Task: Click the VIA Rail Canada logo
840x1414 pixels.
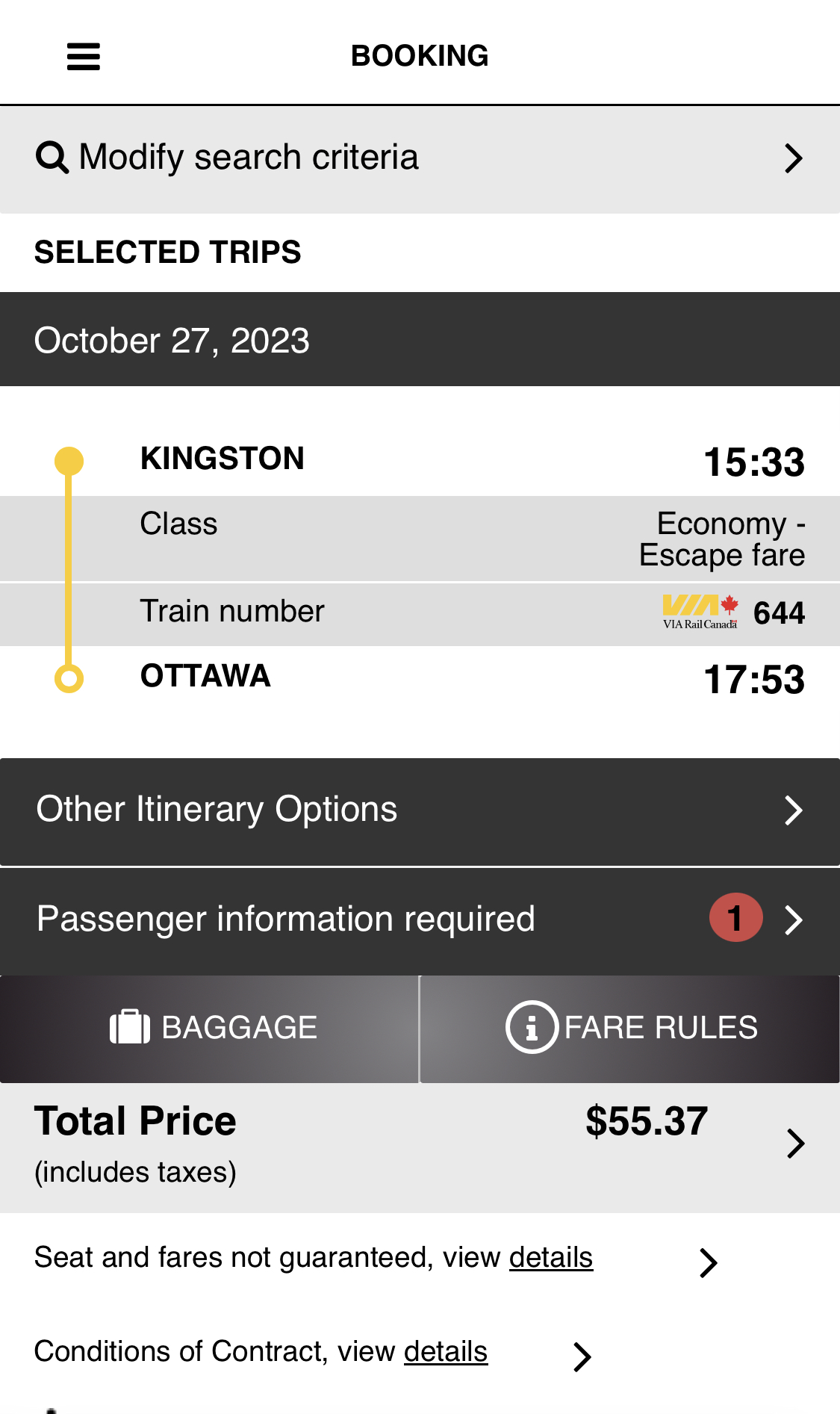Action: tap(700, 612)
